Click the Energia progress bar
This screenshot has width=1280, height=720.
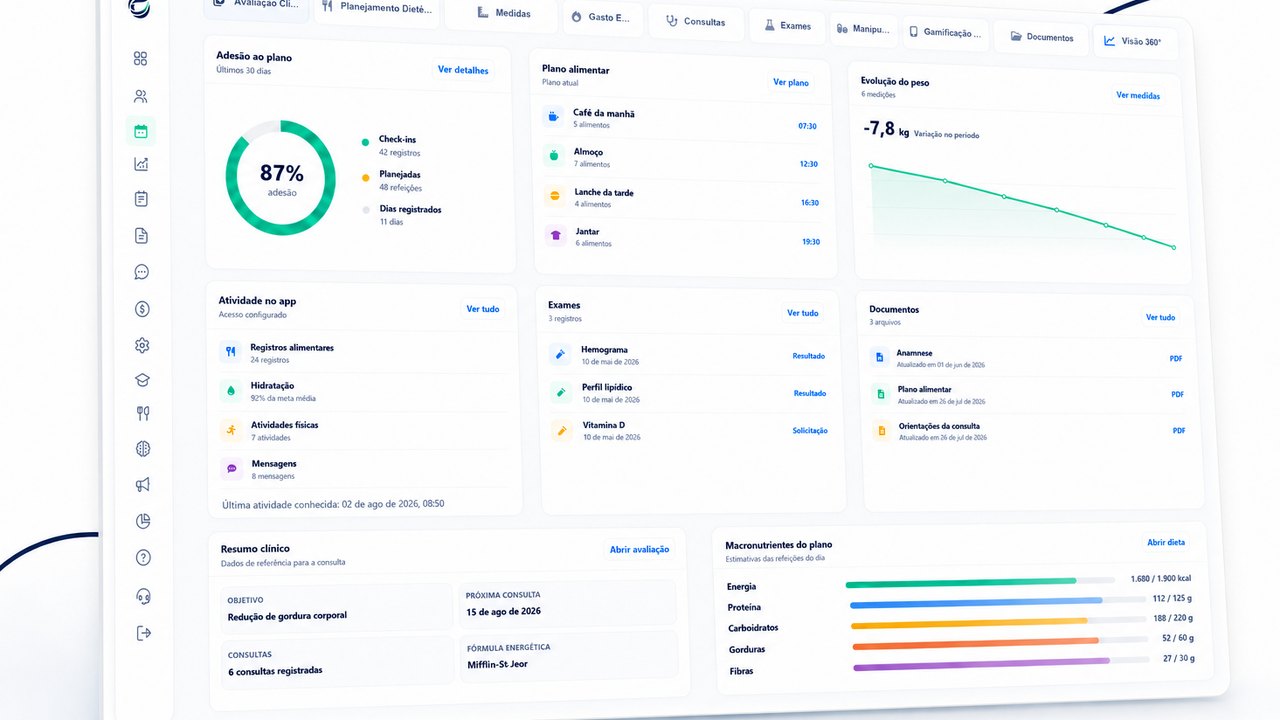[980, 581]
